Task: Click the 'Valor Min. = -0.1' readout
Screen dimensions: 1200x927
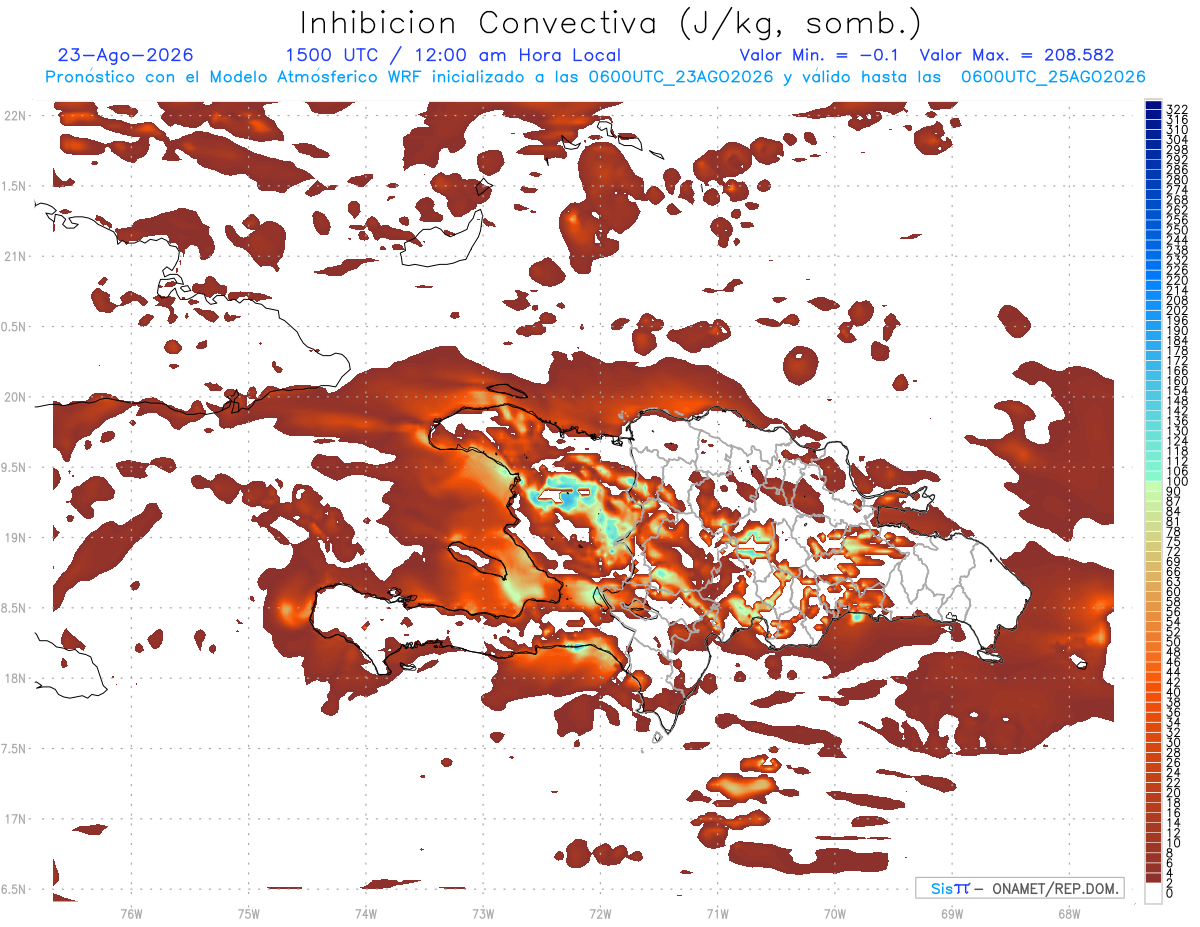Action: pyautogui.click(x=820, y=56)
